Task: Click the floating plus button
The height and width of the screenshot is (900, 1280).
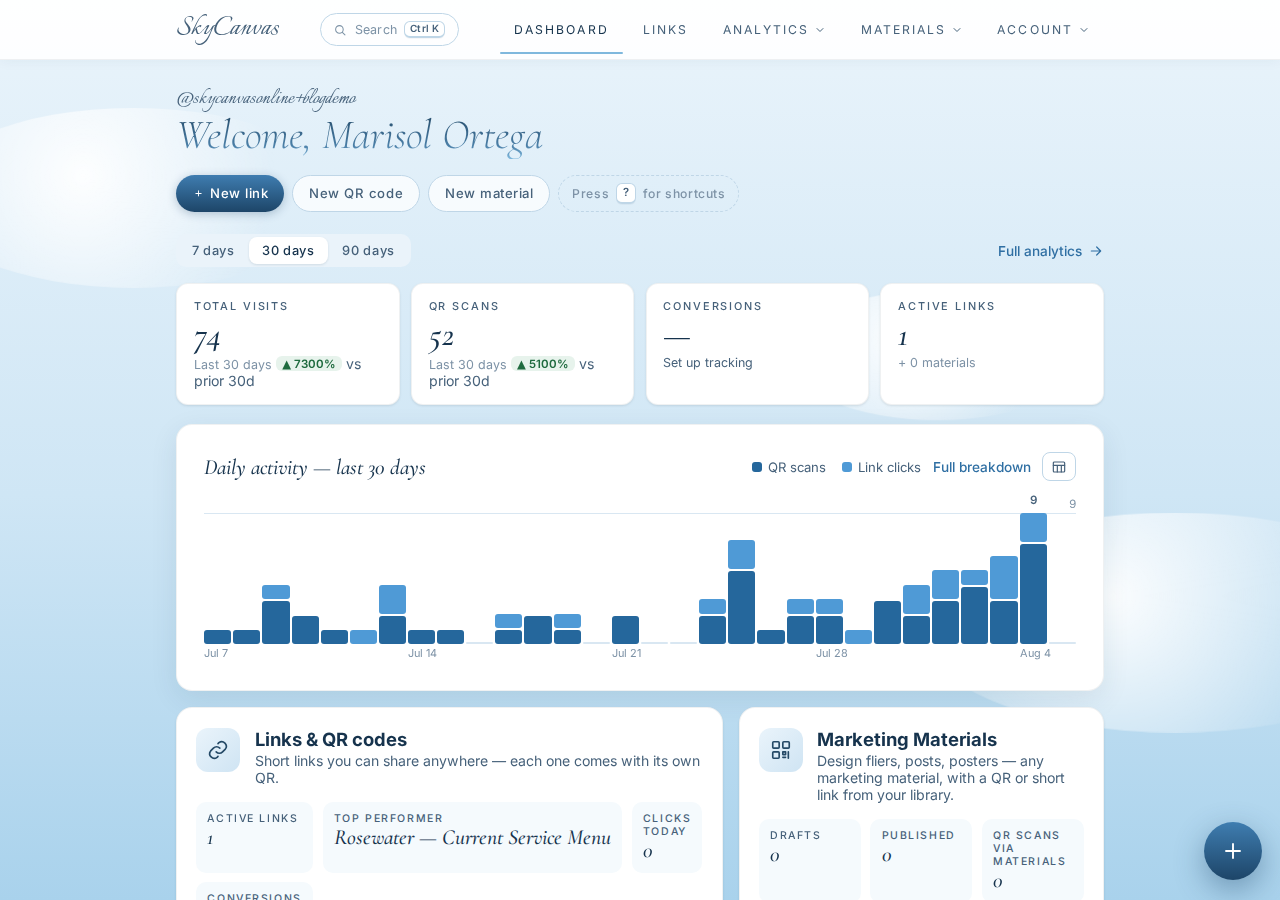Action: point(1233,851)
